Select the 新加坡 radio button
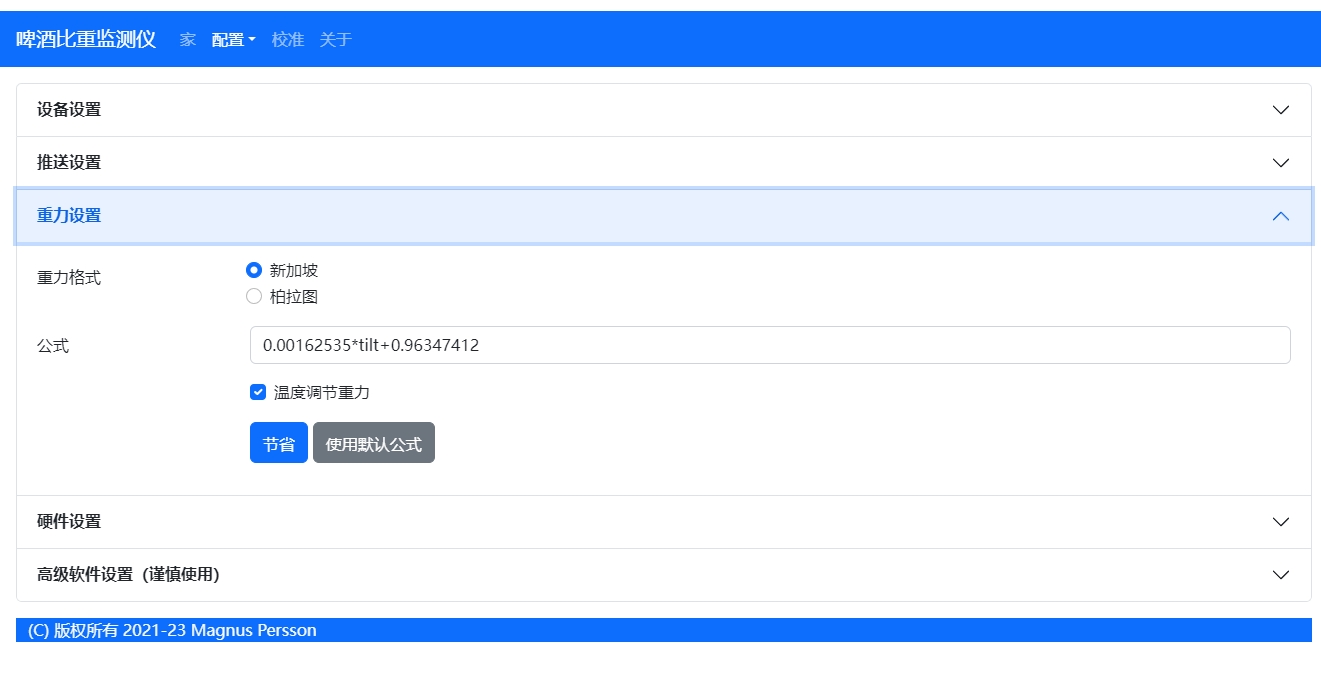Screen dimensions: 1321x675 pos(254,270)
